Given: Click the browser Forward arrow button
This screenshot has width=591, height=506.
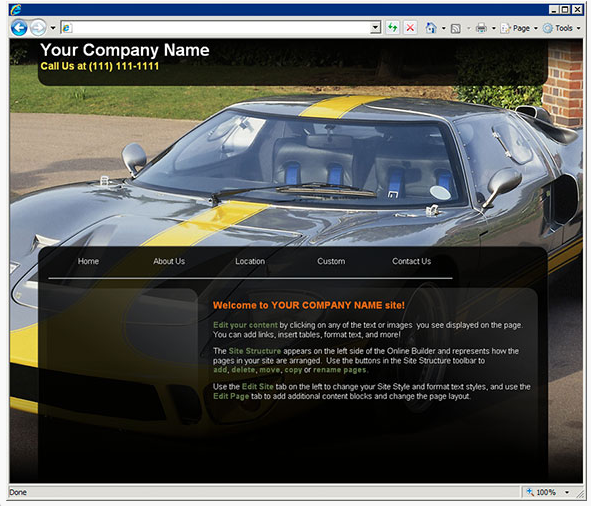Looking at the screenshot, I should tap(38, 28).
